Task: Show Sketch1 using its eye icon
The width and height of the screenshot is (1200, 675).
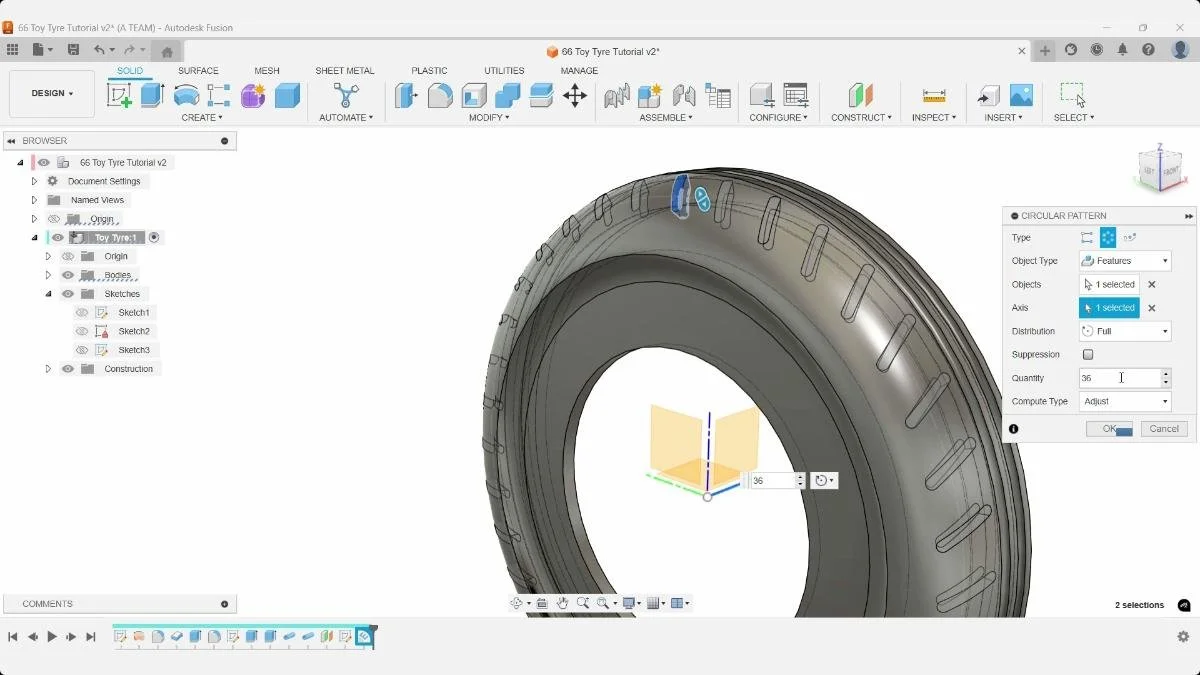Action: (82, 313)
